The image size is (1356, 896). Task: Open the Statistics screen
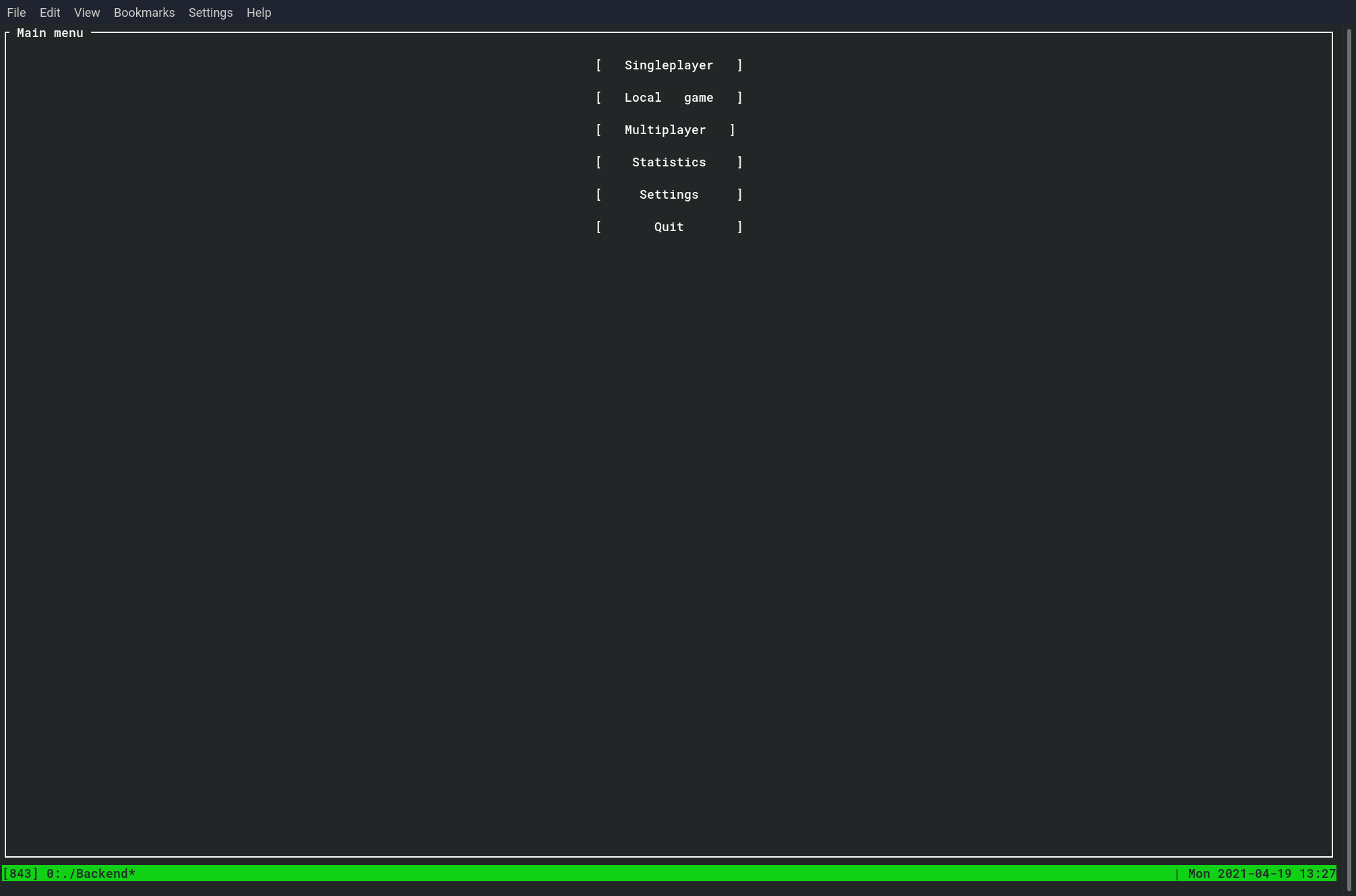(669, 162)
